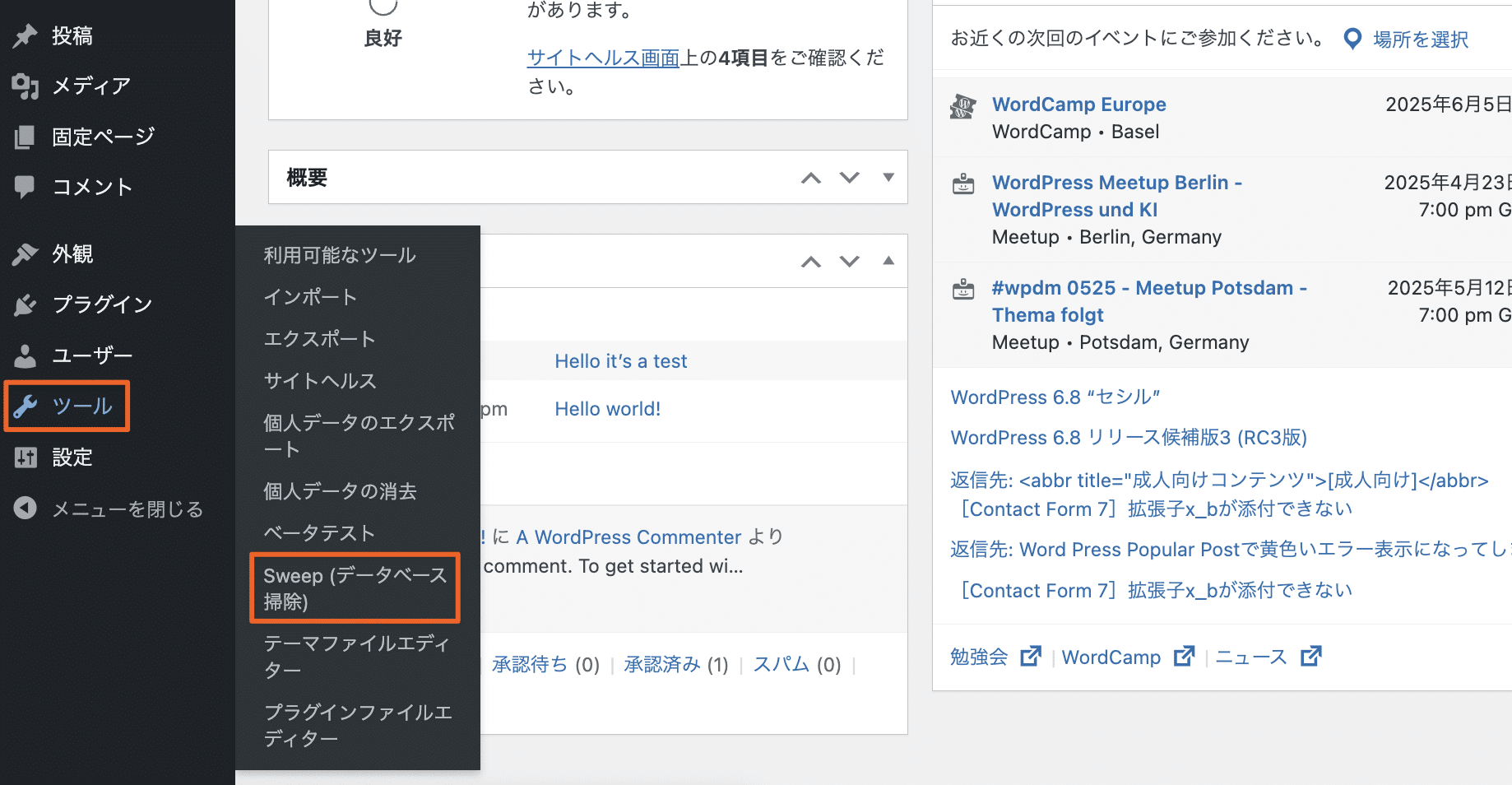
Task: Move the 概要 panel up
Action: [811, 178]
